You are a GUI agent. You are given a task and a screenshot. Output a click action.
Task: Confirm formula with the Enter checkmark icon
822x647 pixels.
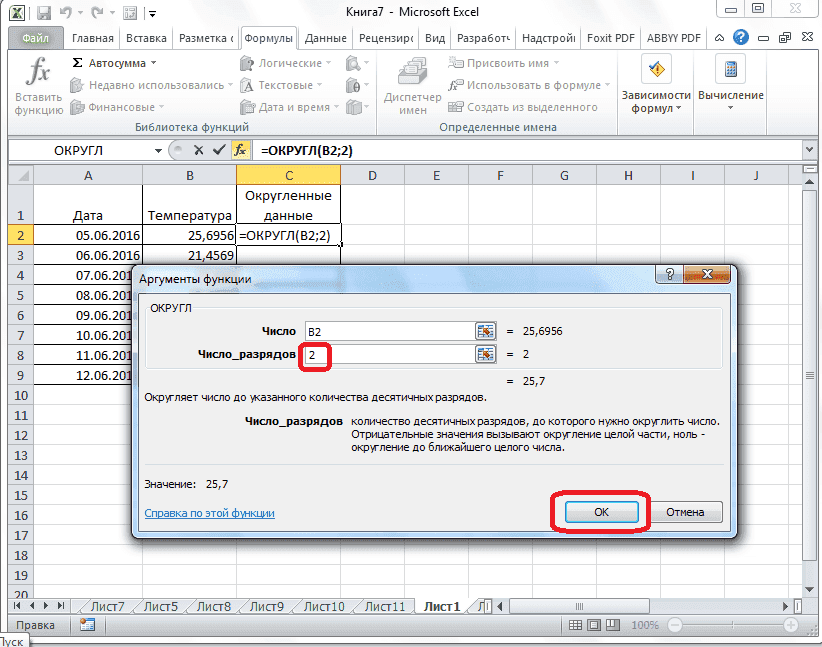tap(221, 148)
